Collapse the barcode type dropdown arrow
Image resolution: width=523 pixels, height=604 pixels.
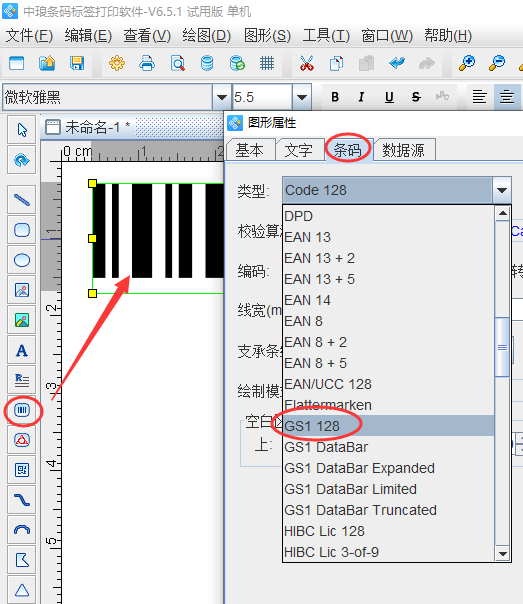pos(501,190)
